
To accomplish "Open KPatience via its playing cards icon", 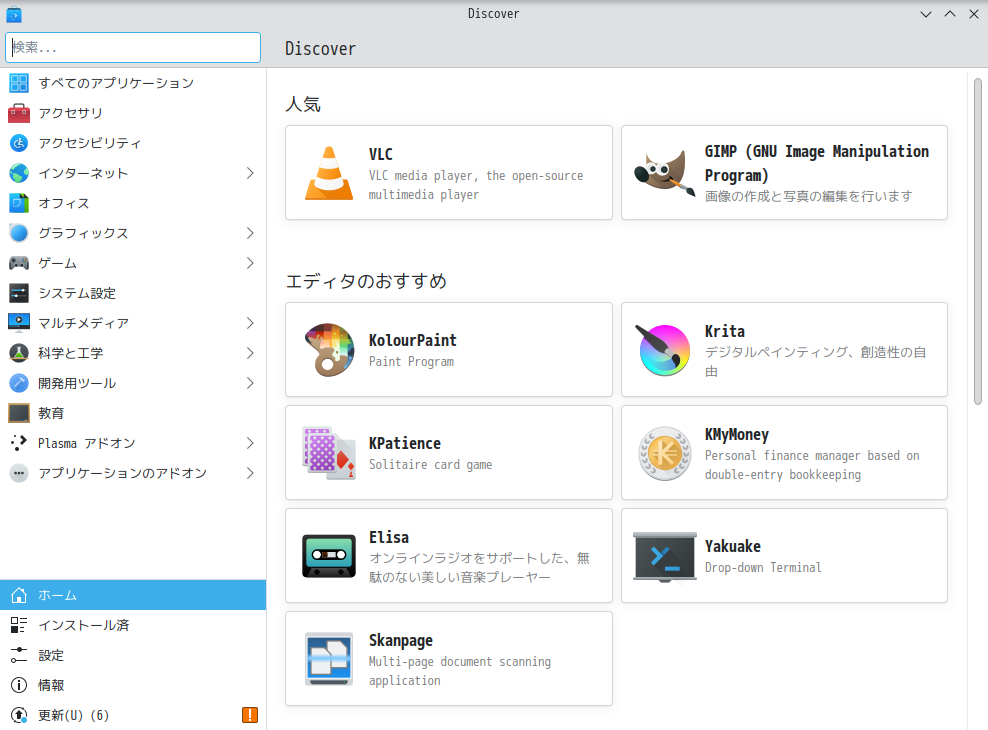I will point(328,452).
